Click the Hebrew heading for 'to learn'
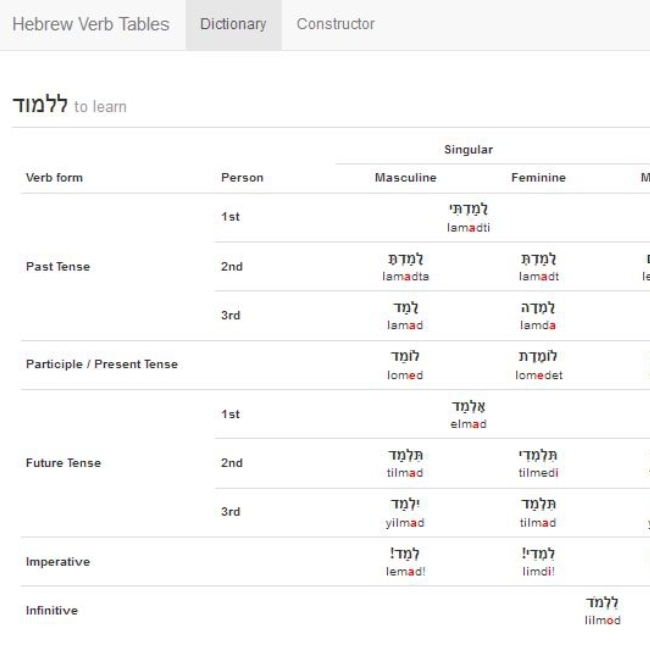The image size is (650, 650). [x=39, y=105]
